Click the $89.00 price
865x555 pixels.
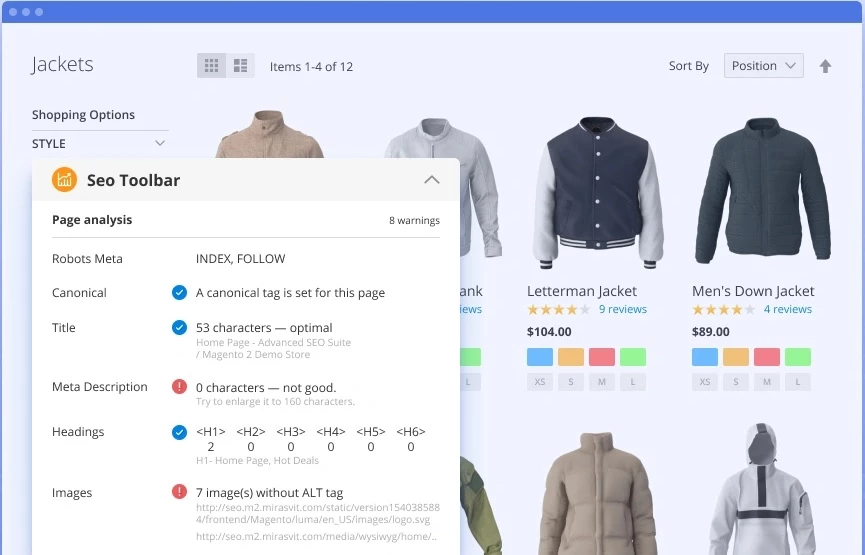711,332
